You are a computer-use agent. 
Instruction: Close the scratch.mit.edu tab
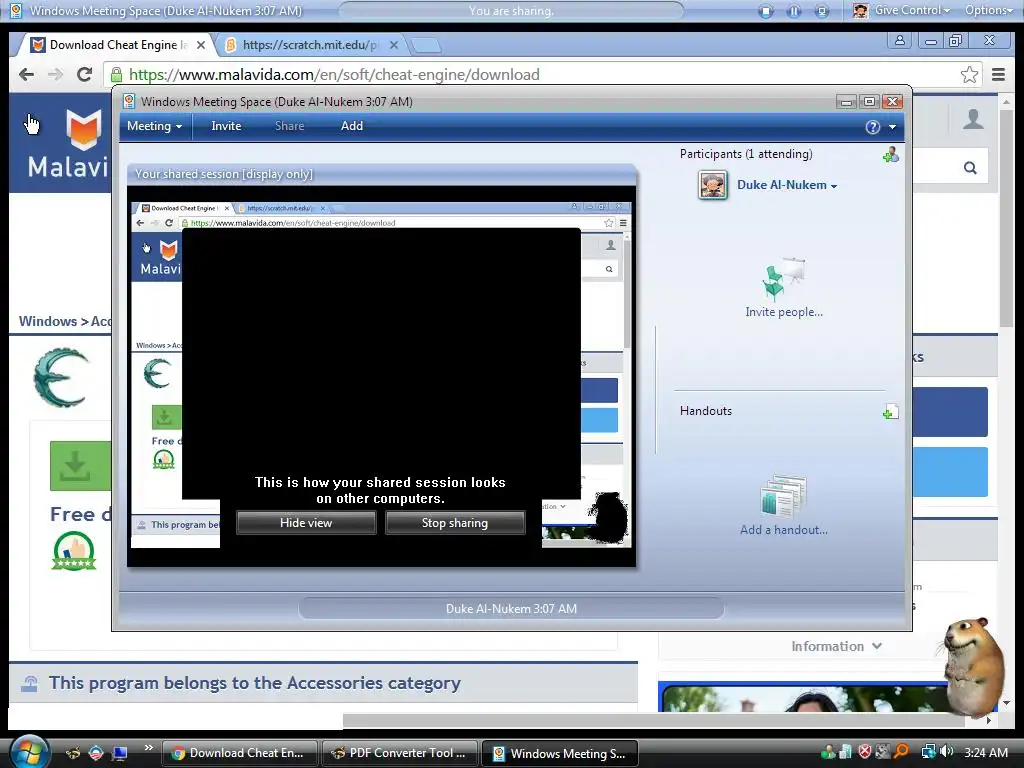(394, 45)
